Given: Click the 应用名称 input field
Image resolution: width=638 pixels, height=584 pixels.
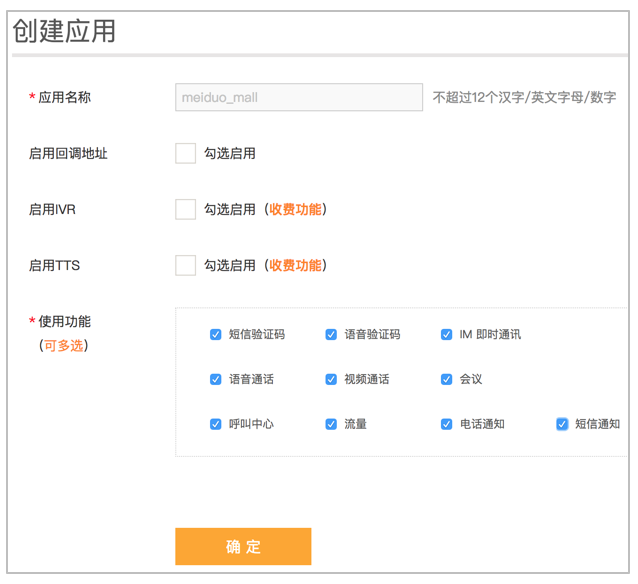Looking at the screenshot, I should tap(298, 97).
